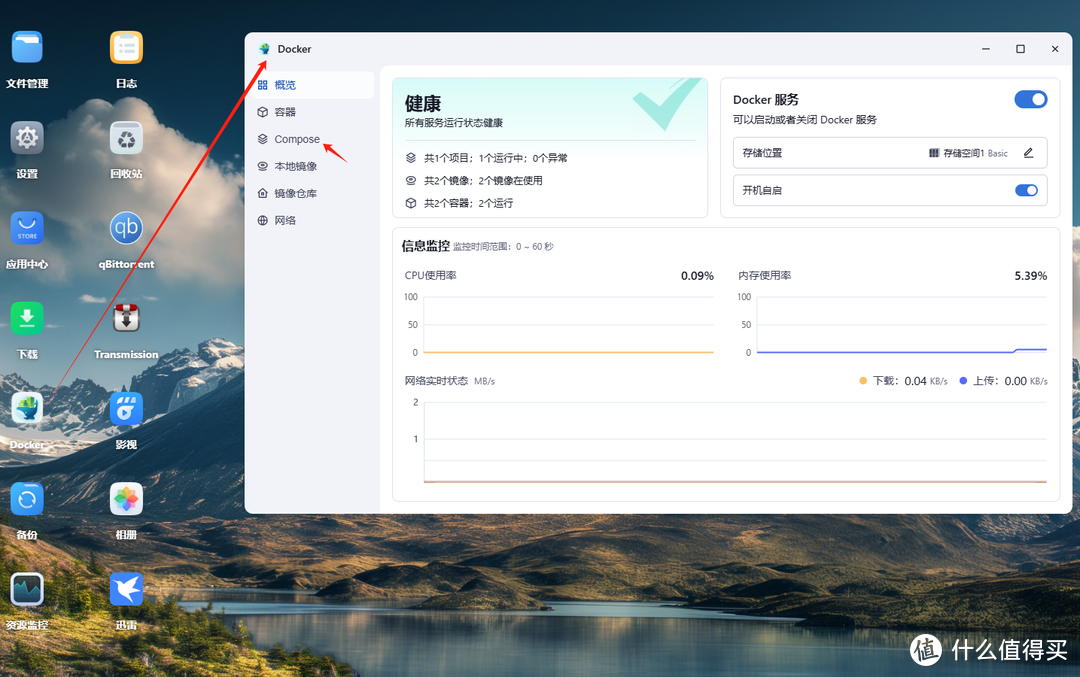This screenshot has width=1080, height=677.
Task: Open the 应用中心 app store
Action: [26, 228]
